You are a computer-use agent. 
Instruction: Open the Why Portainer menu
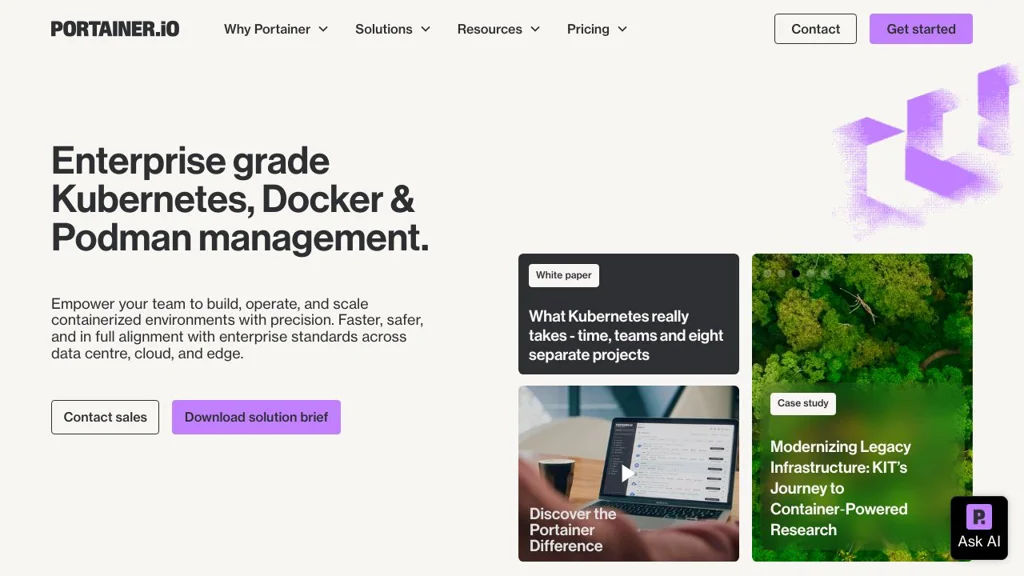(267, 29)
